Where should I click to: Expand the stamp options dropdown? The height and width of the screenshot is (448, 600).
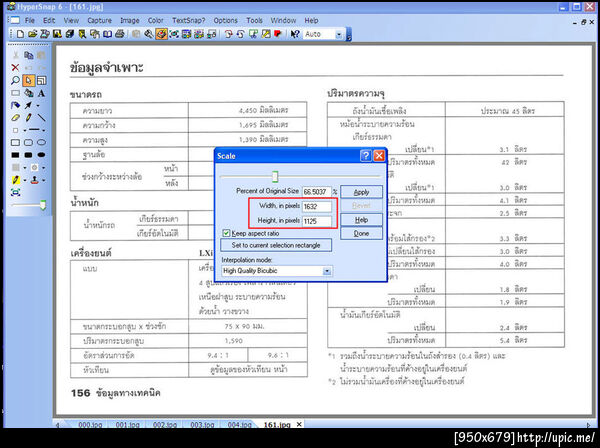(44, 180)
